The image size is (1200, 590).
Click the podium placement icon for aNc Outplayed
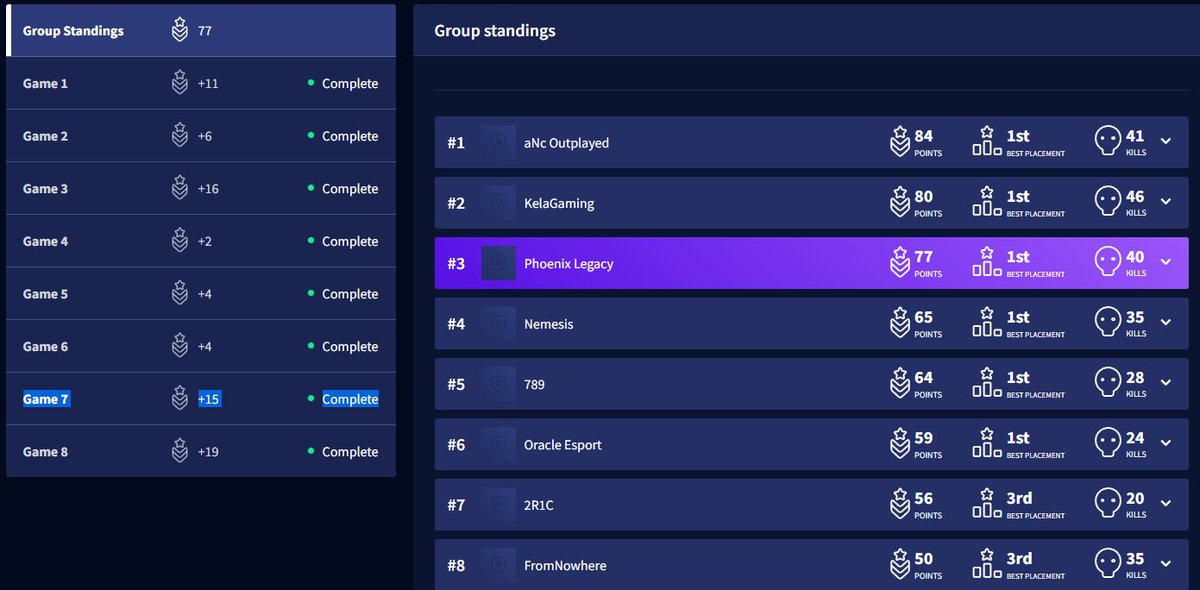(987, 141)
